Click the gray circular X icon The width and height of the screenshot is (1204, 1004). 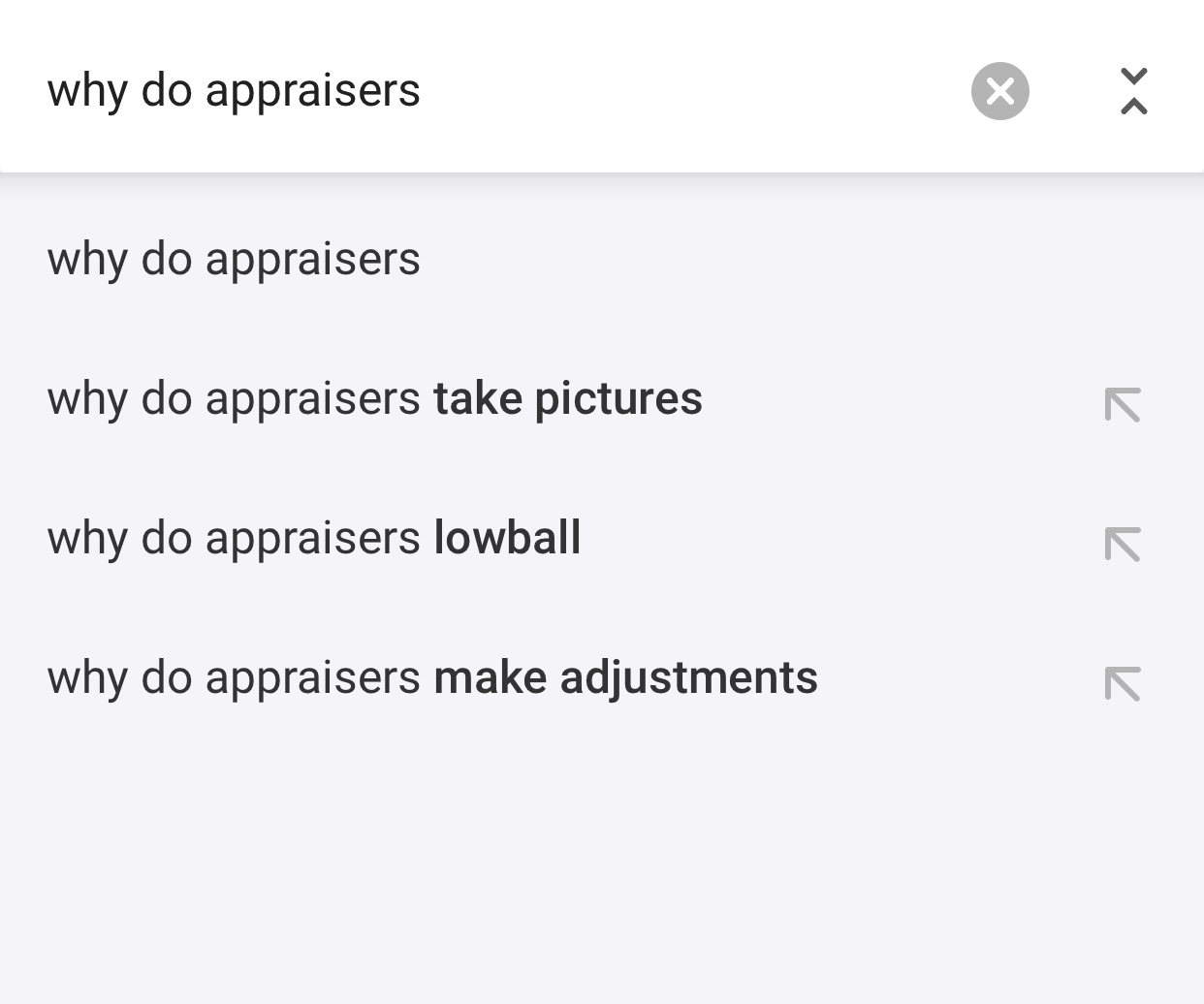click(999, 91)
